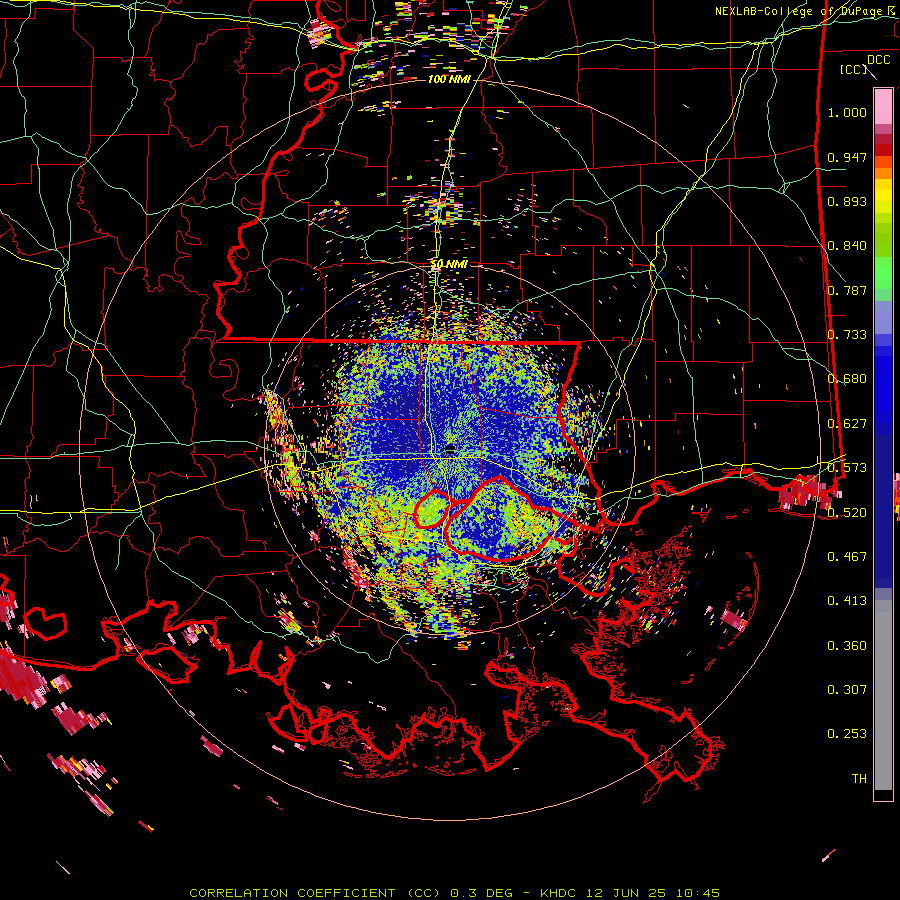The image size is (900, 900).
Task: Click the 0.307 value on the color scale
Action: pyautogui.click(x=847, y=690)
